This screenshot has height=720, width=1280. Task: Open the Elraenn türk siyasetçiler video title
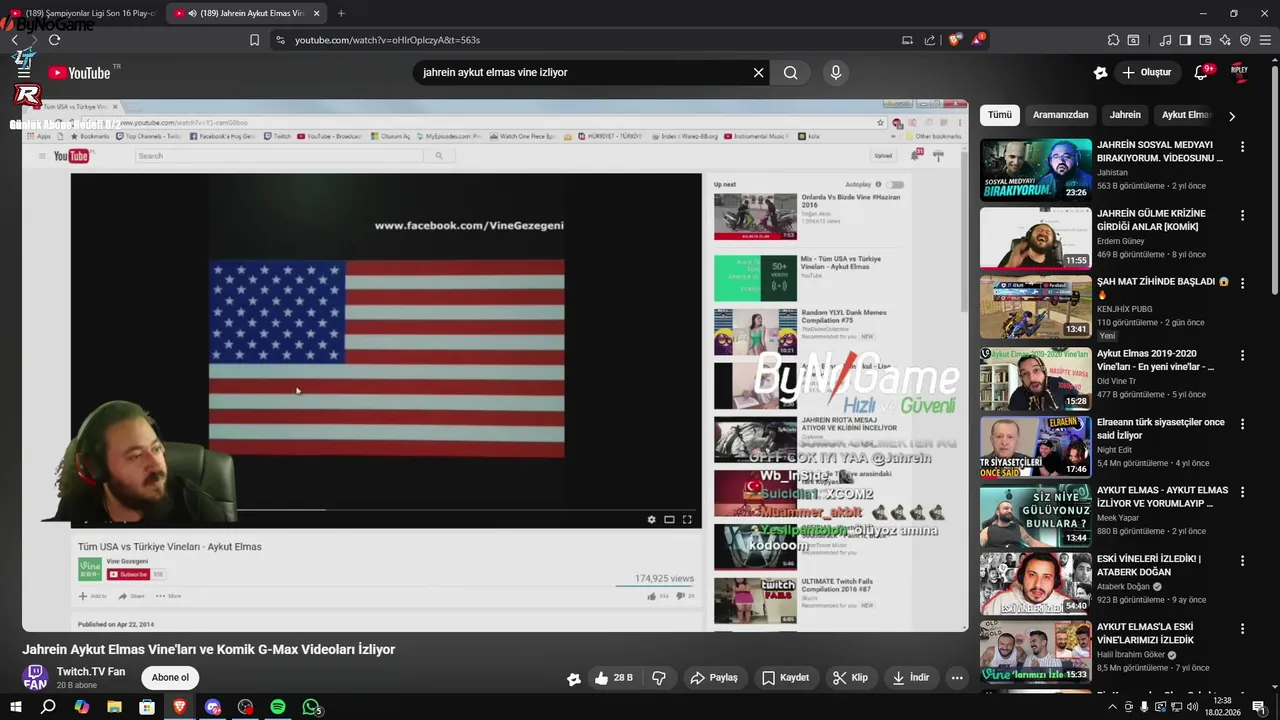click(1160, 429)
